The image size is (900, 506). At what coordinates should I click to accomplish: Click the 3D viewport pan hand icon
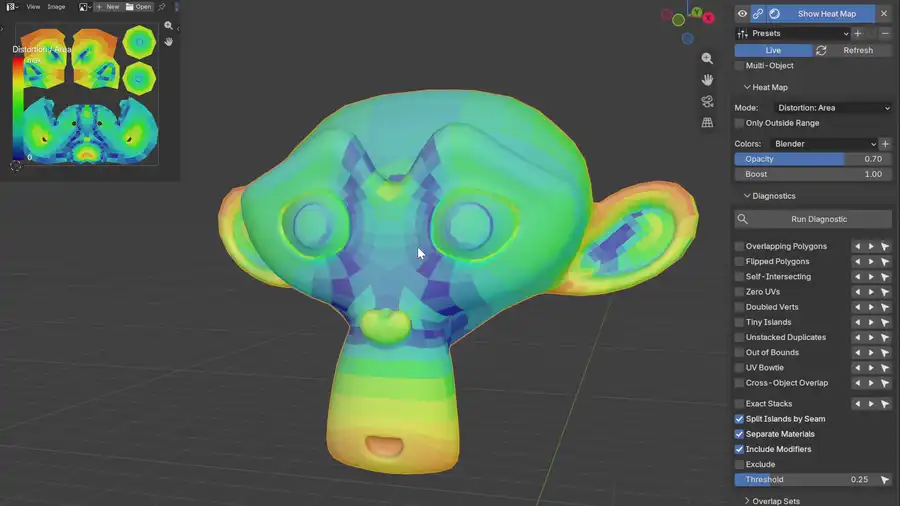(707, 80)
